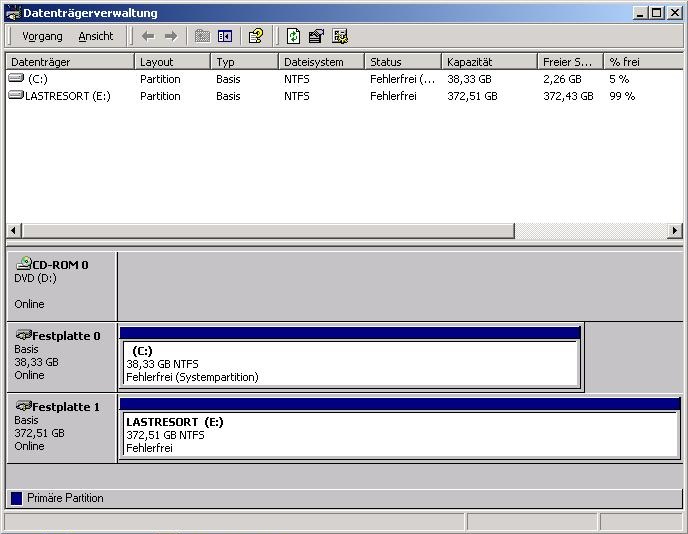Viewport: 688px width, 534px height.
Task: Click the settings icon with the gear
Action: 340,36
